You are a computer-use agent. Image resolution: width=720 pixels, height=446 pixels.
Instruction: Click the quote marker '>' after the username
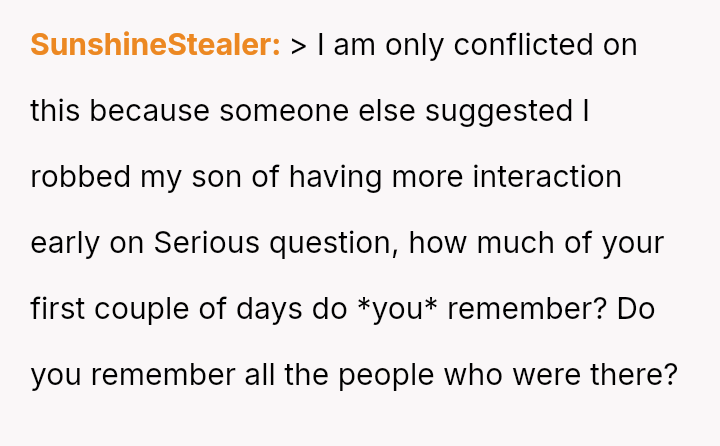[x=299, y=45]
